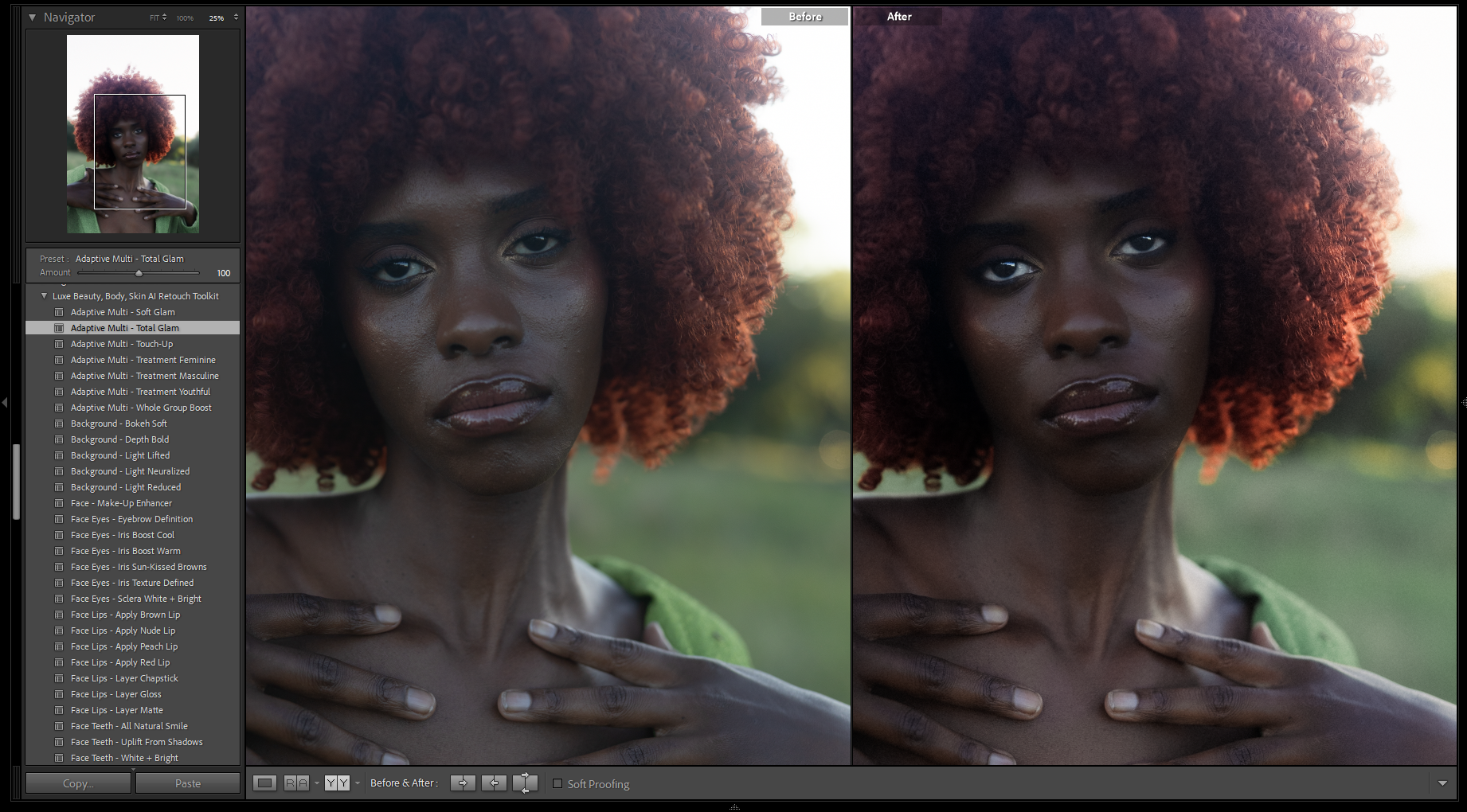Copy After settings to Before arrow

point(494,783)
